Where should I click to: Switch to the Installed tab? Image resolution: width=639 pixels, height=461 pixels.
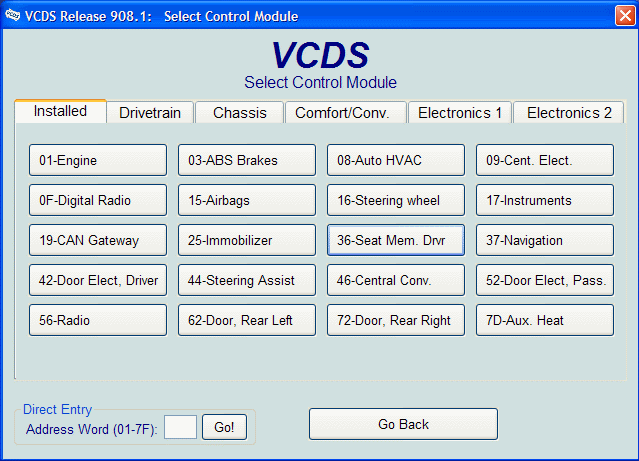(60, 111)
